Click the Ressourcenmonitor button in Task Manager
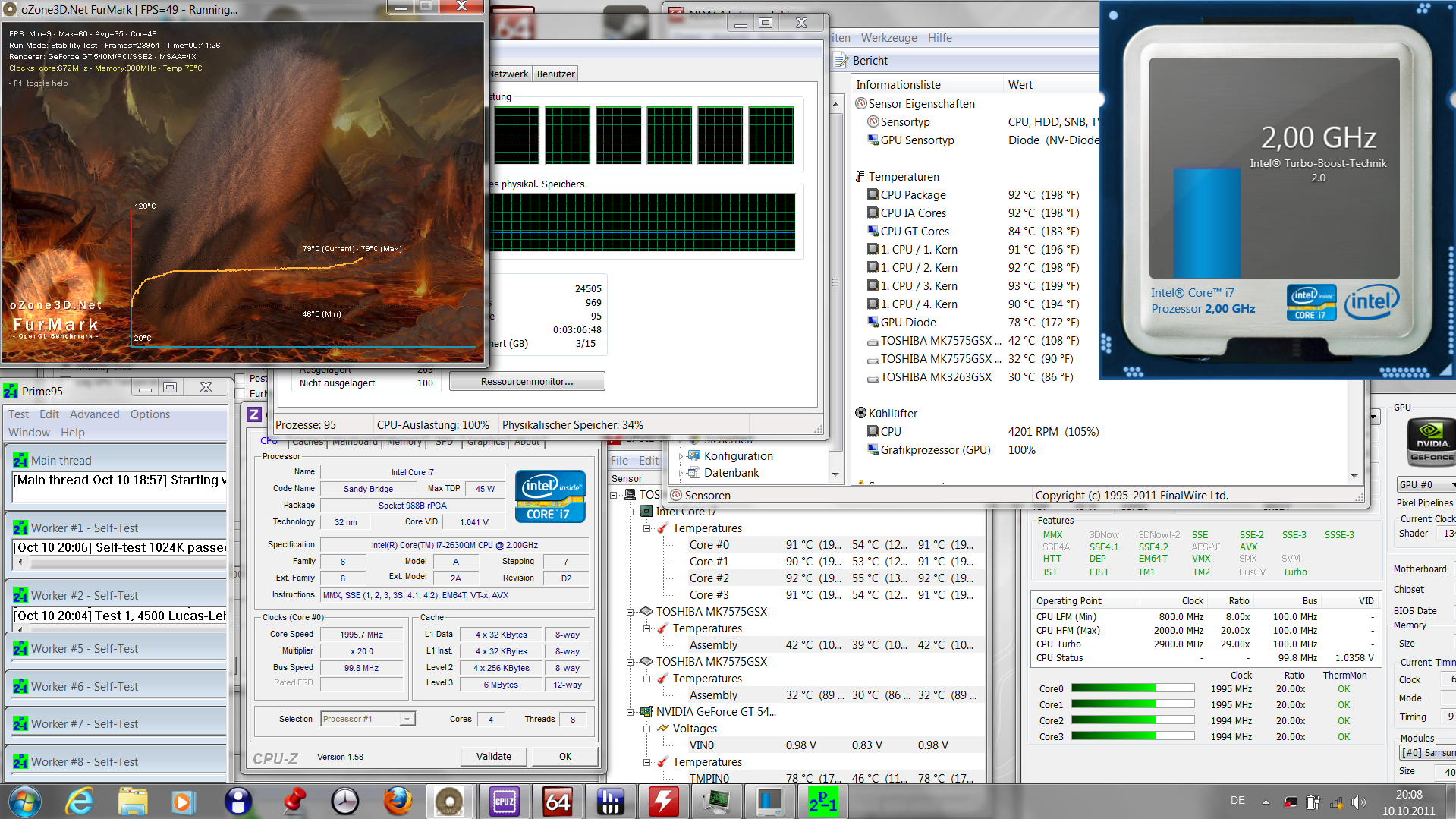Image resolution: width=1456 pixels, height=819 pixels. coord(527,382)
